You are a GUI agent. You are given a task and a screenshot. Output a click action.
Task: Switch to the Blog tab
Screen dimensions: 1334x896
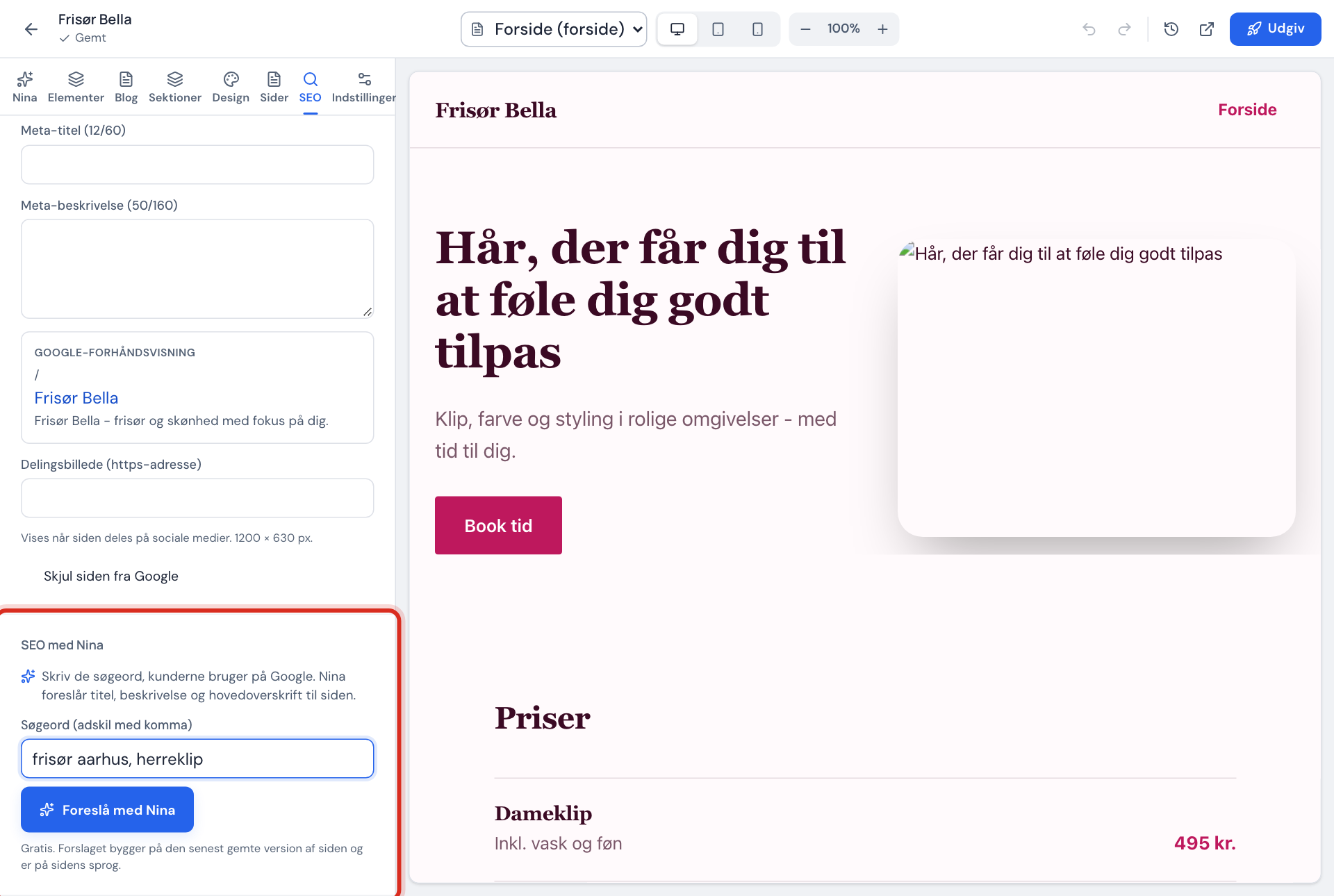click(126, 88)
